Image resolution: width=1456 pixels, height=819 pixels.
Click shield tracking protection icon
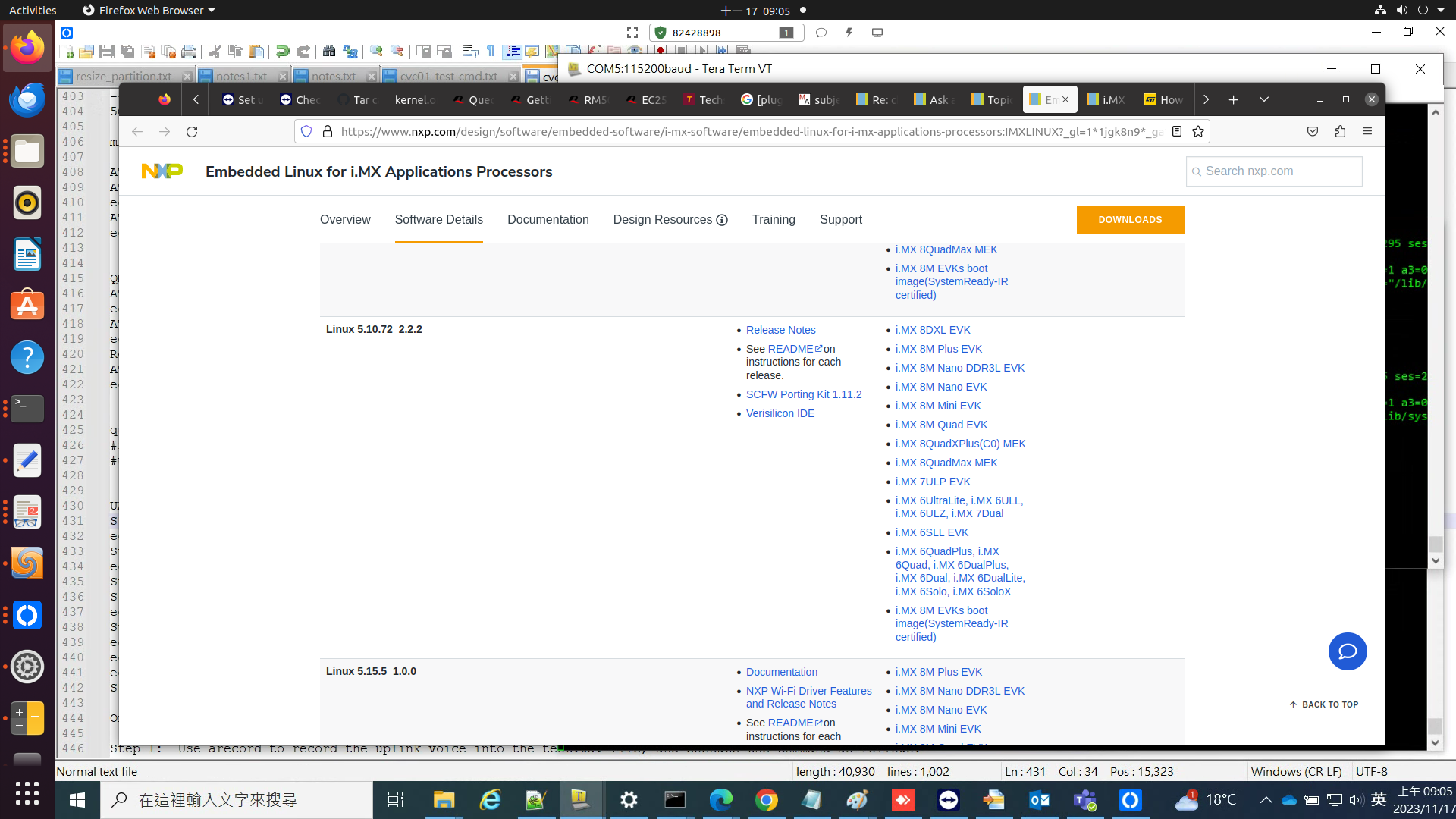(306, 132)
